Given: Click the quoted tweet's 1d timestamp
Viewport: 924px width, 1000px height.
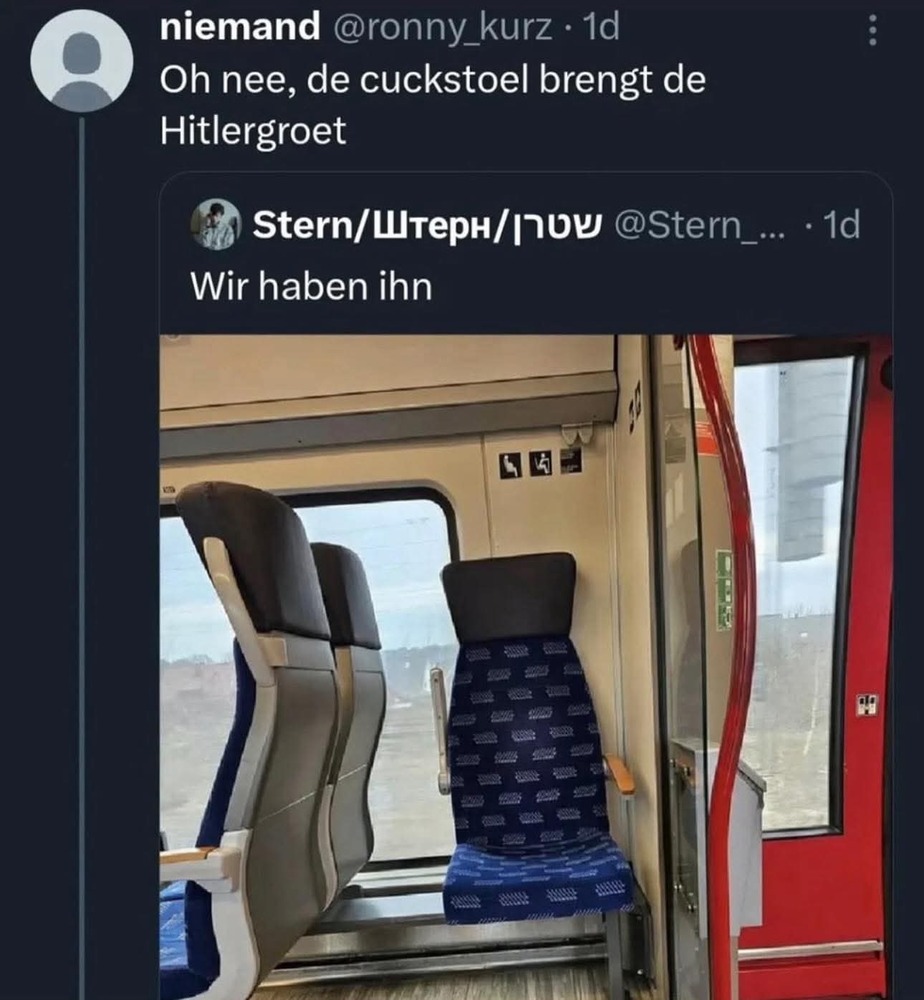Looking at the screenshot, I should [842, 225].
